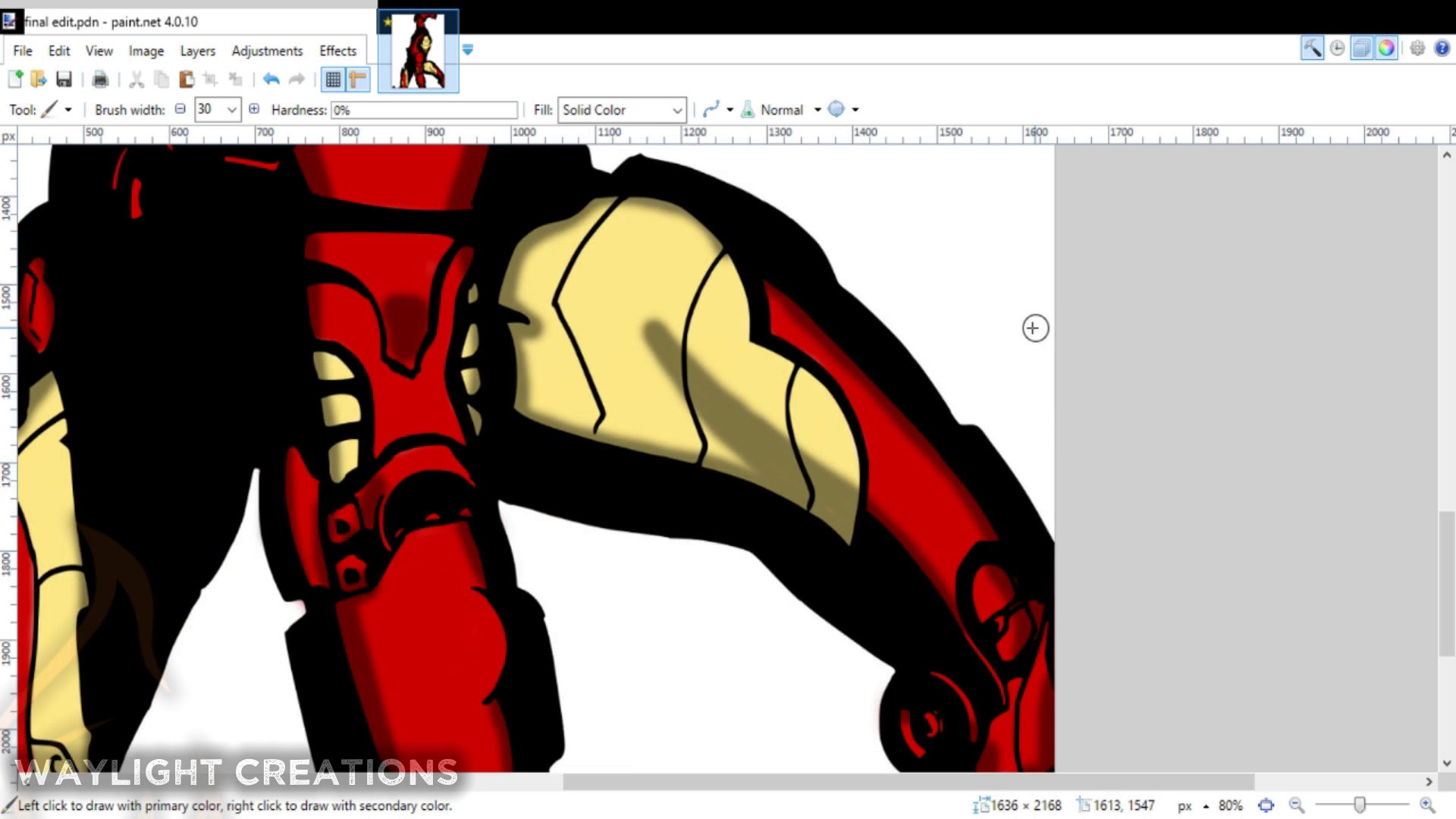
Task: Click the vertical scrollbar thumb
Action: [x=1446, y=584]
